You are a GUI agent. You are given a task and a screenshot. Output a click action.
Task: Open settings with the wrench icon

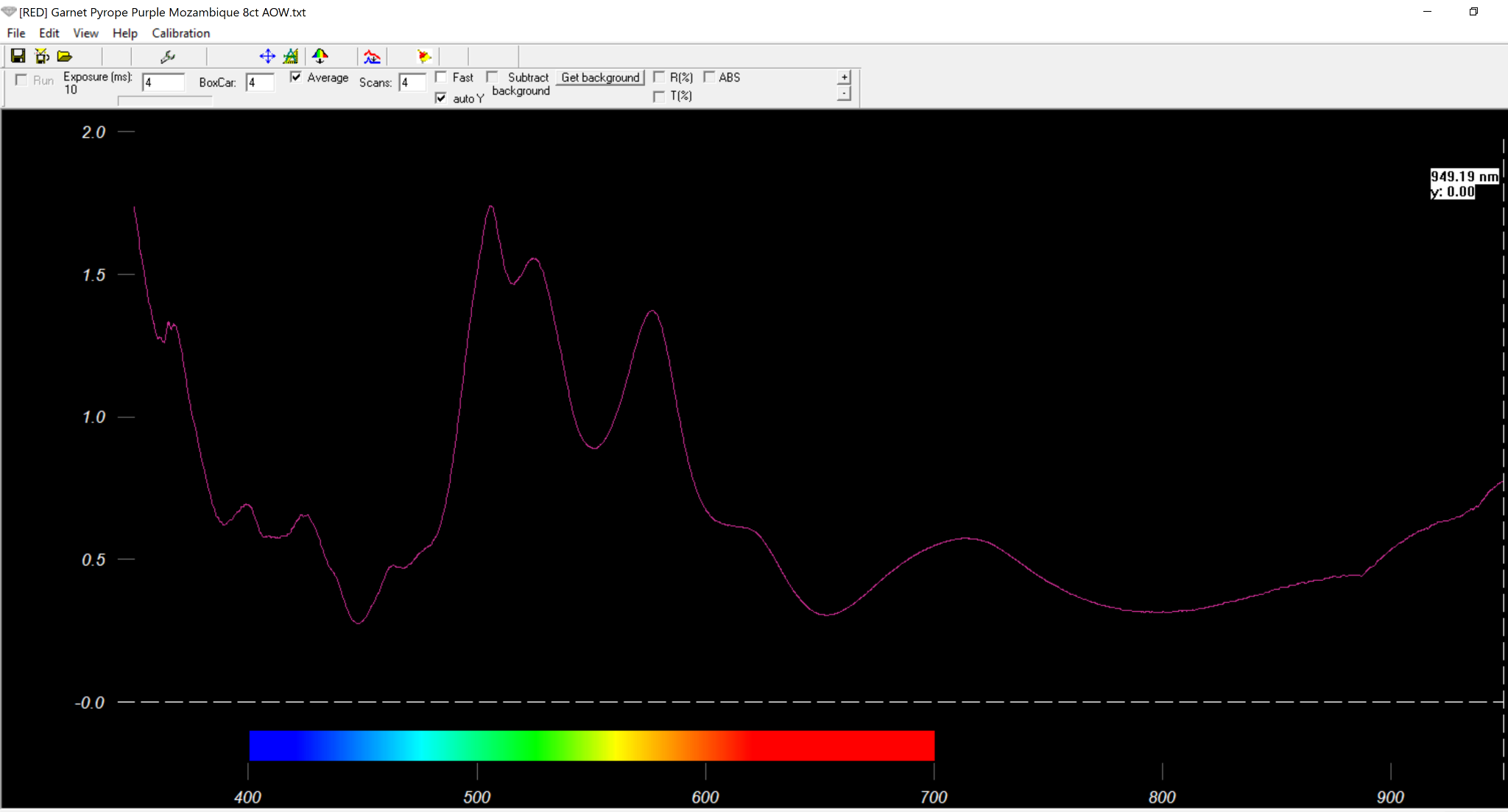pos(168,56)
